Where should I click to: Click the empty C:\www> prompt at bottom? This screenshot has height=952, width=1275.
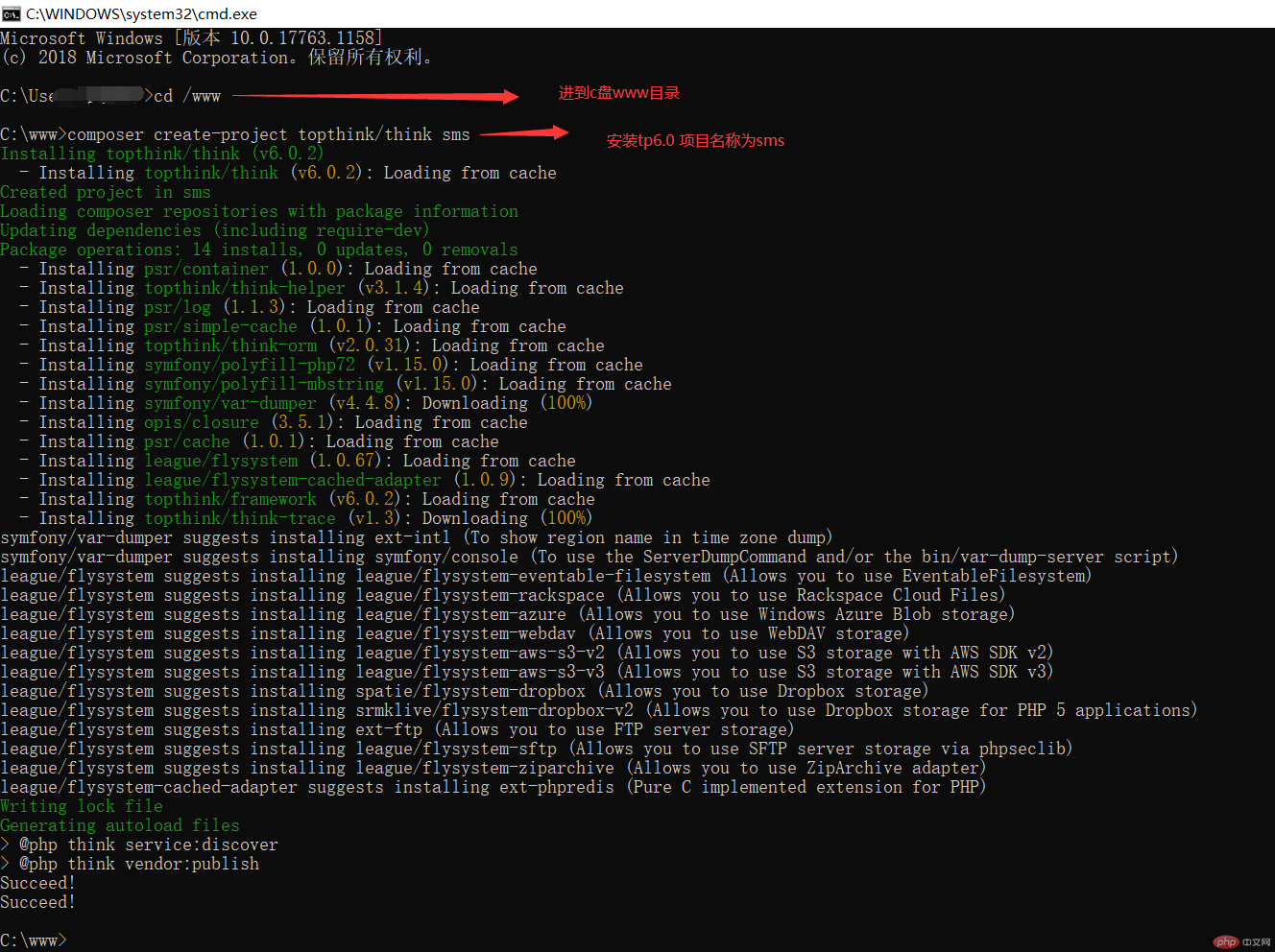(x=34, y=940)
